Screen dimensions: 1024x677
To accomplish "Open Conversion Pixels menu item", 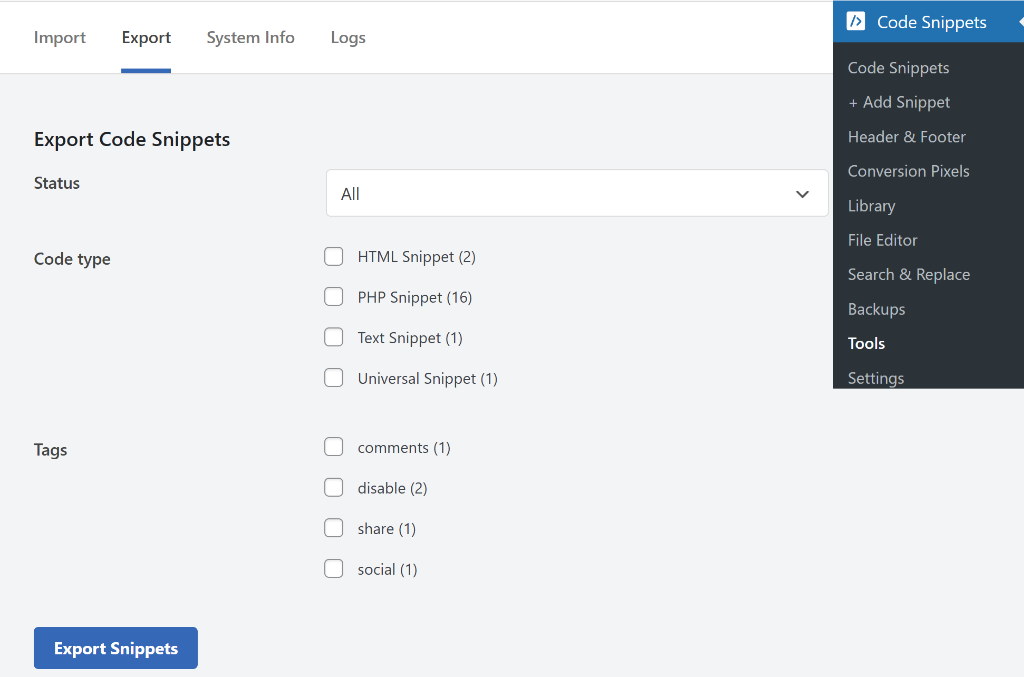I will tap(908, 171).
